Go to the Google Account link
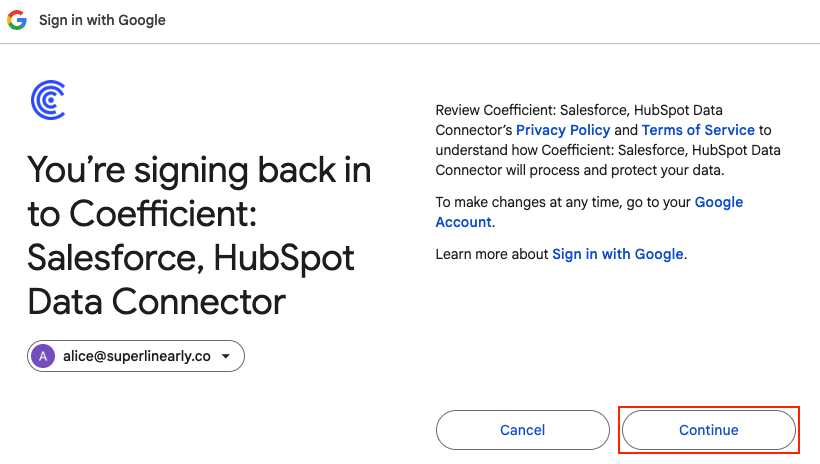 tap(719, 202)
